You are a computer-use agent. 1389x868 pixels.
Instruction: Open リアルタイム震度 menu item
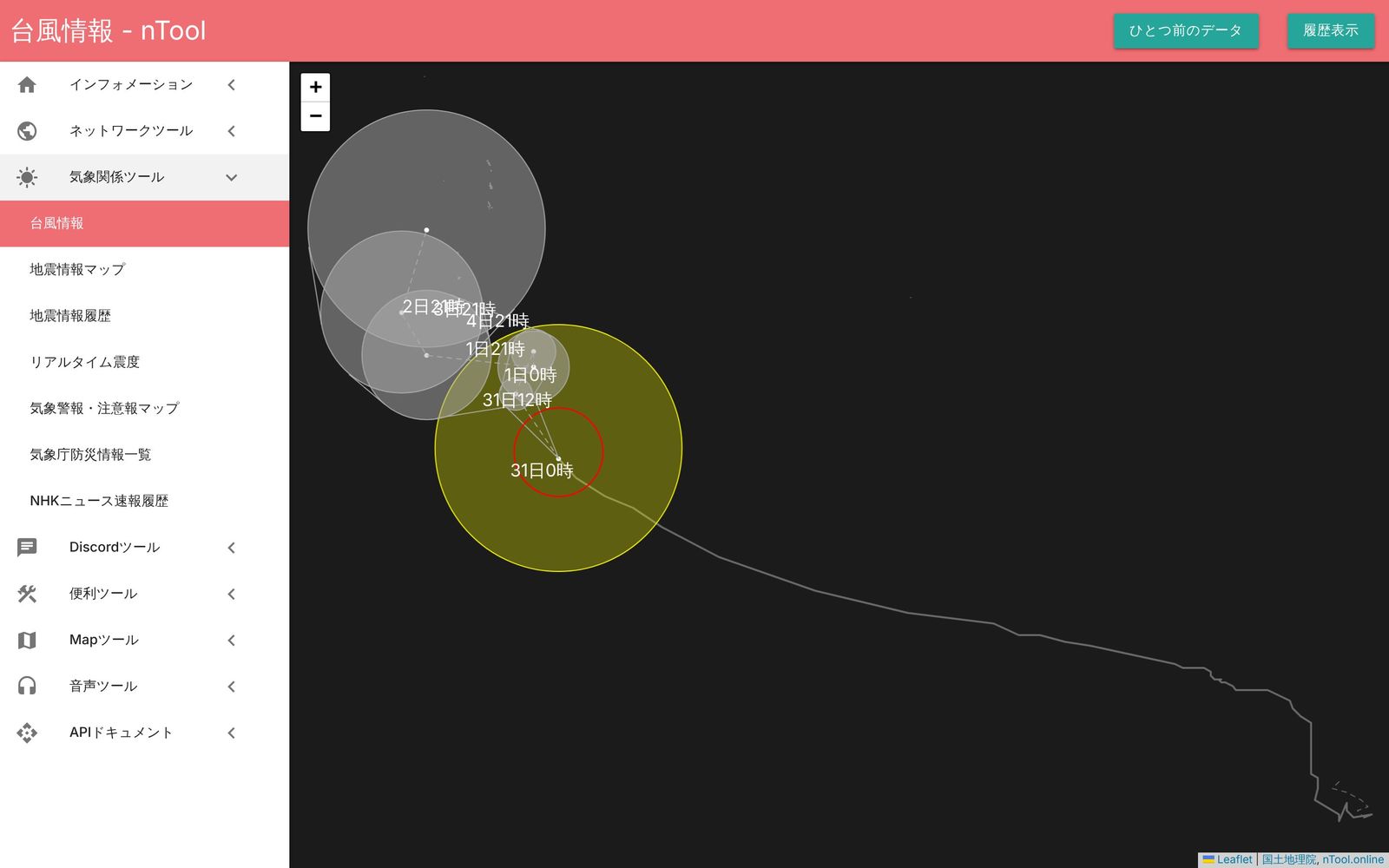pyautogui.click(x=144, y=362)
